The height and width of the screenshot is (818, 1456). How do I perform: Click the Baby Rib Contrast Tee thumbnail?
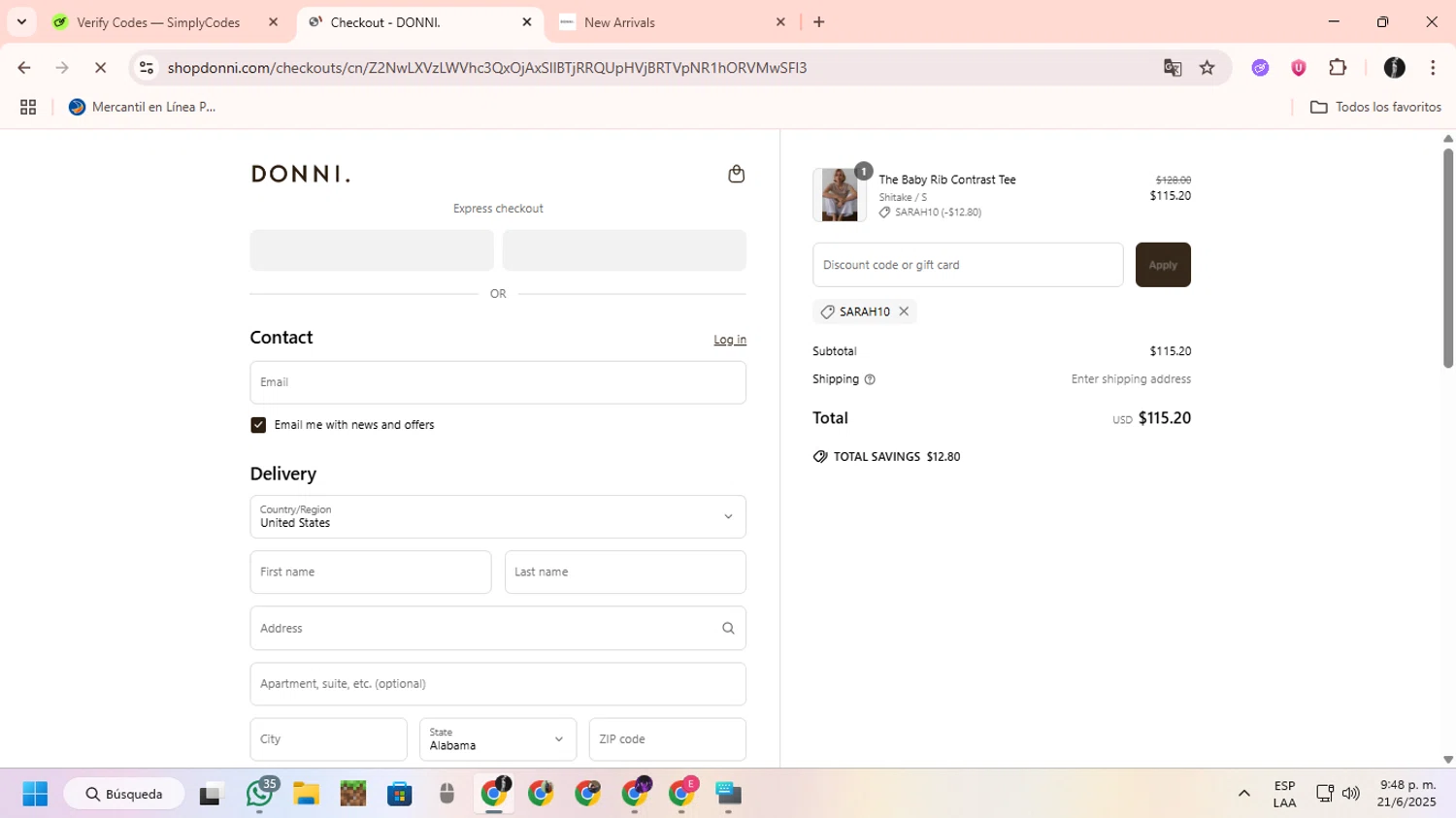840,195
